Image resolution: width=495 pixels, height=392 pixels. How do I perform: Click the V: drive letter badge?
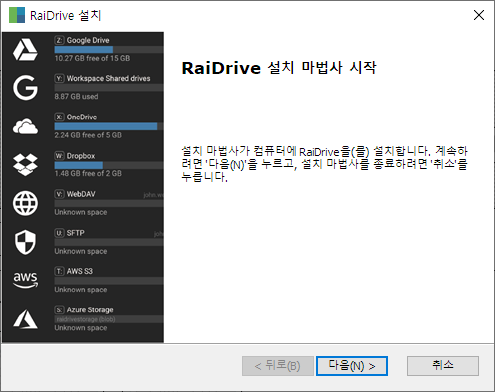(59, 194)
